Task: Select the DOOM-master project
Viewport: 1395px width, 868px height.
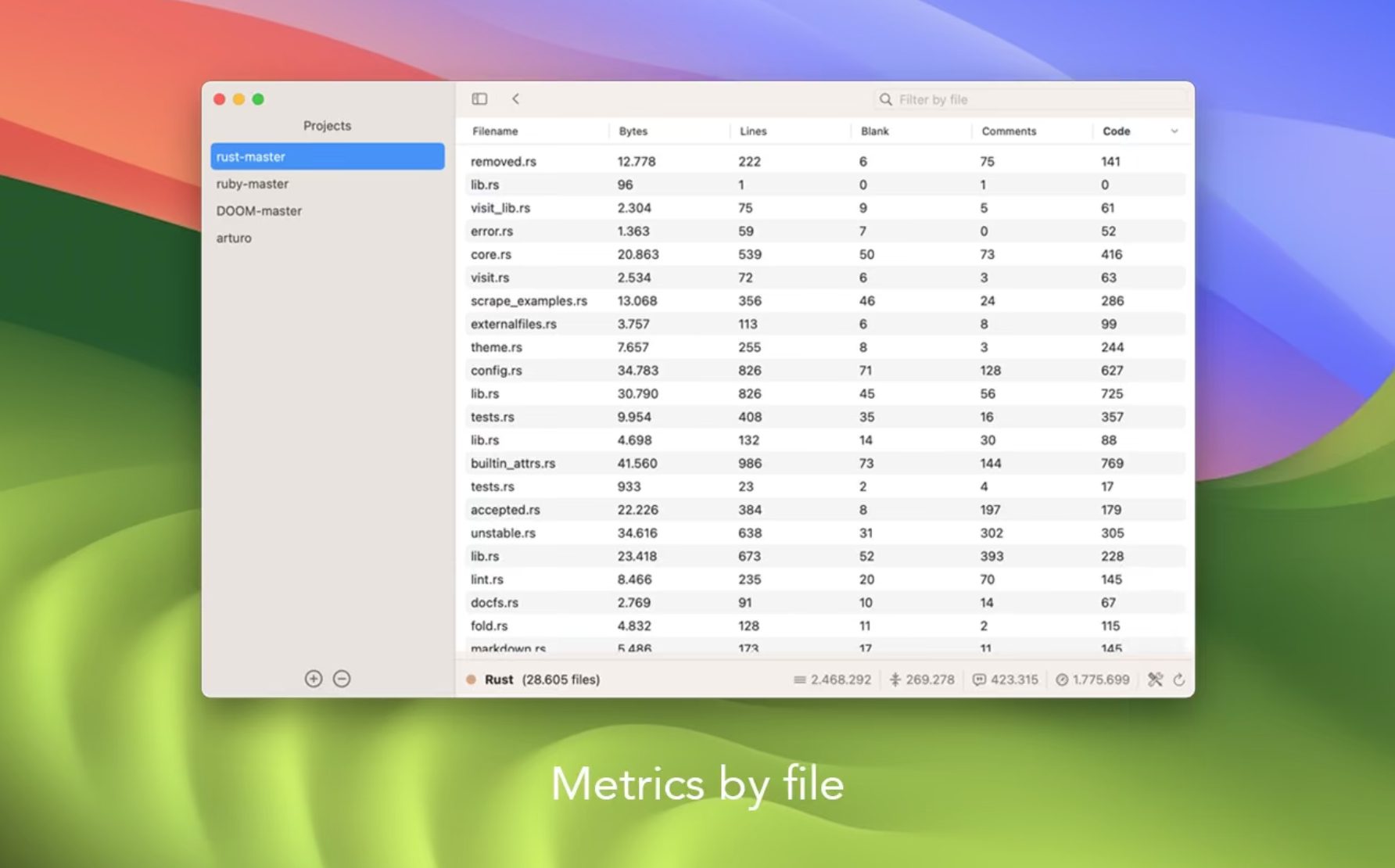Action: (259, 211)
